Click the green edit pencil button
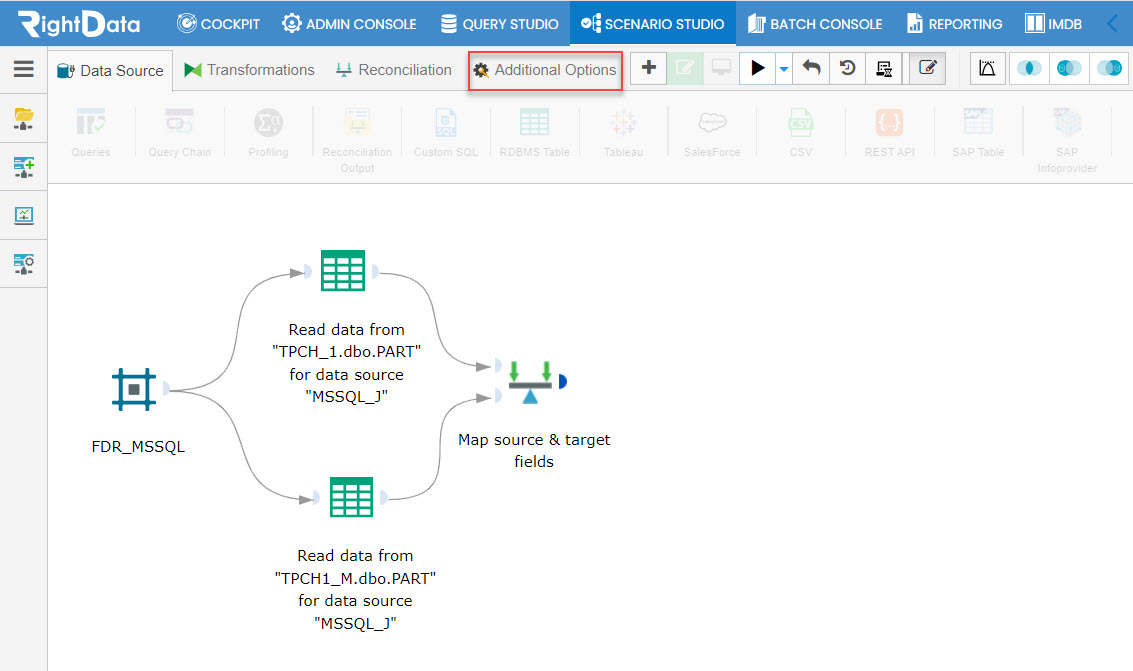Viewport: 1133px width, 671px height. (x=685, y=68)
